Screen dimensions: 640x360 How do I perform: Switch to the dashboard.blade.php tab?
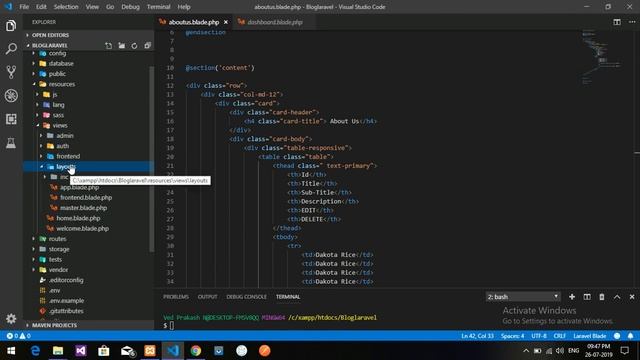pos(275,22)
